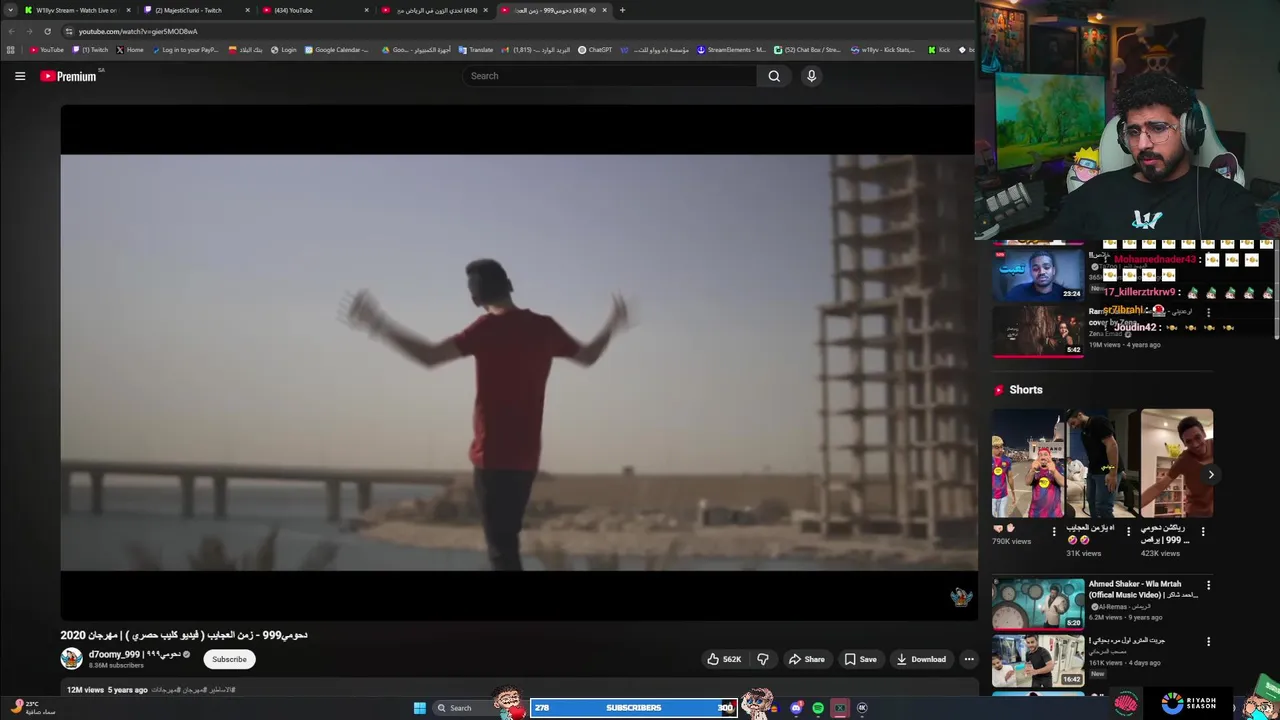Open the Windows Start menu
1280x720 pixels.
coord(420,708)
